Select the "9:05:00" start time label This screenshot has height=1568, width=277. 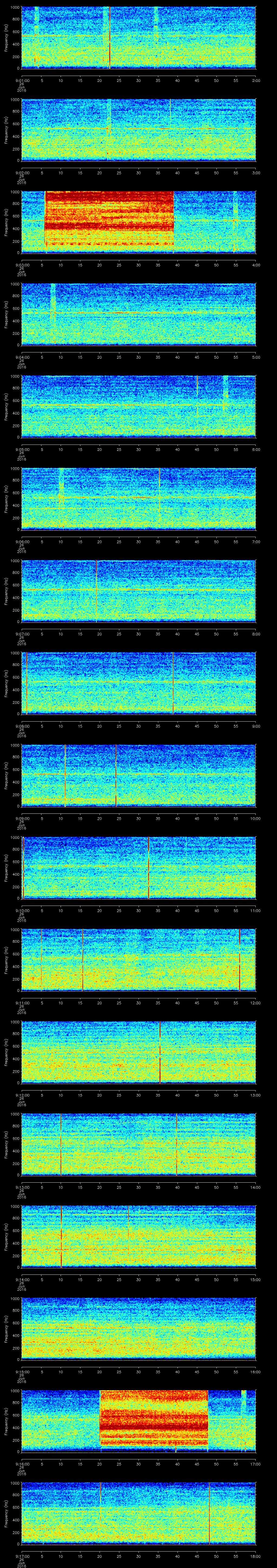[x=22, y=449]
